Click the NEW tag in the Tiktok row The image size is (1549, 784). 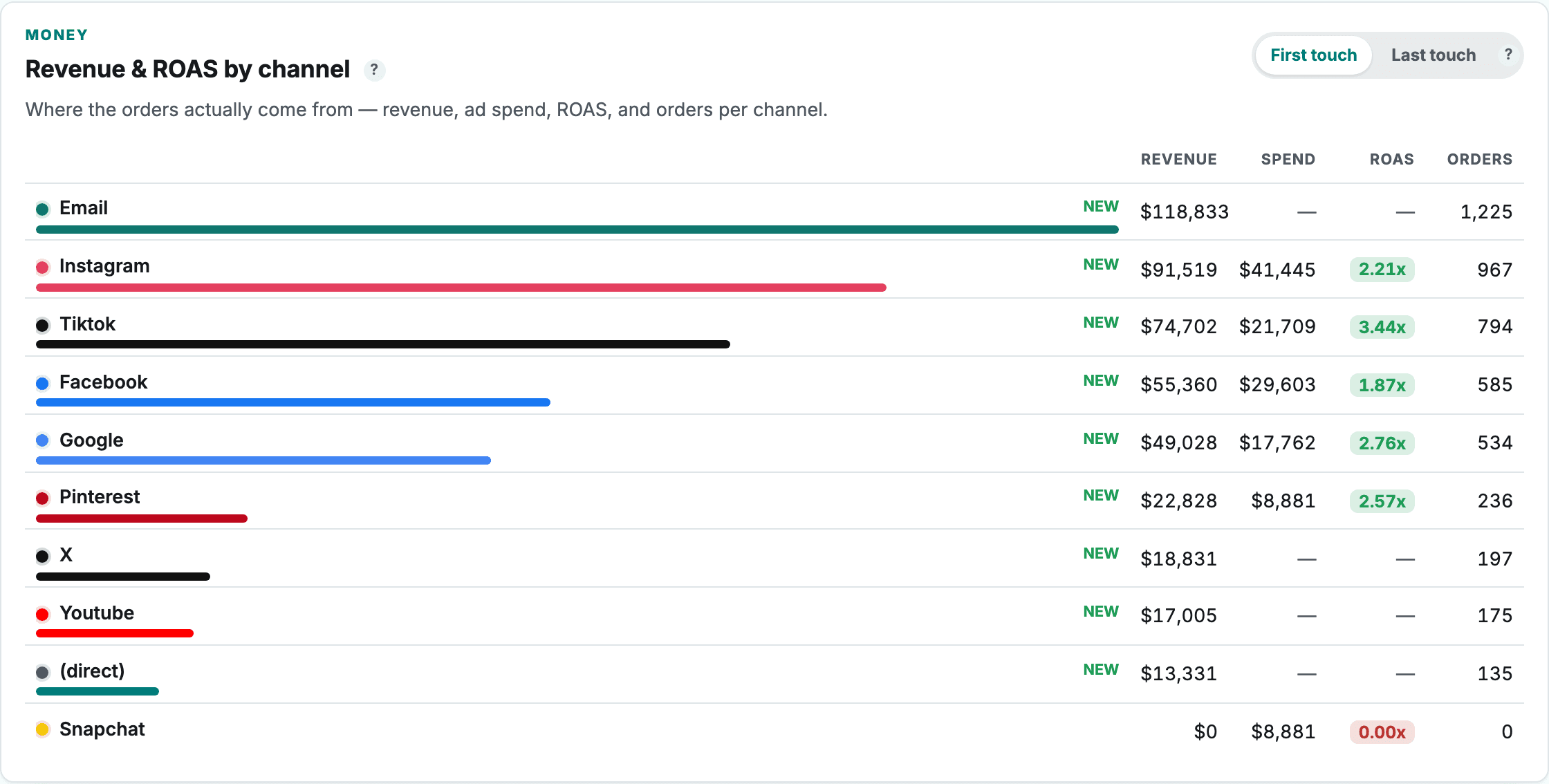(x=1101, y=323)
